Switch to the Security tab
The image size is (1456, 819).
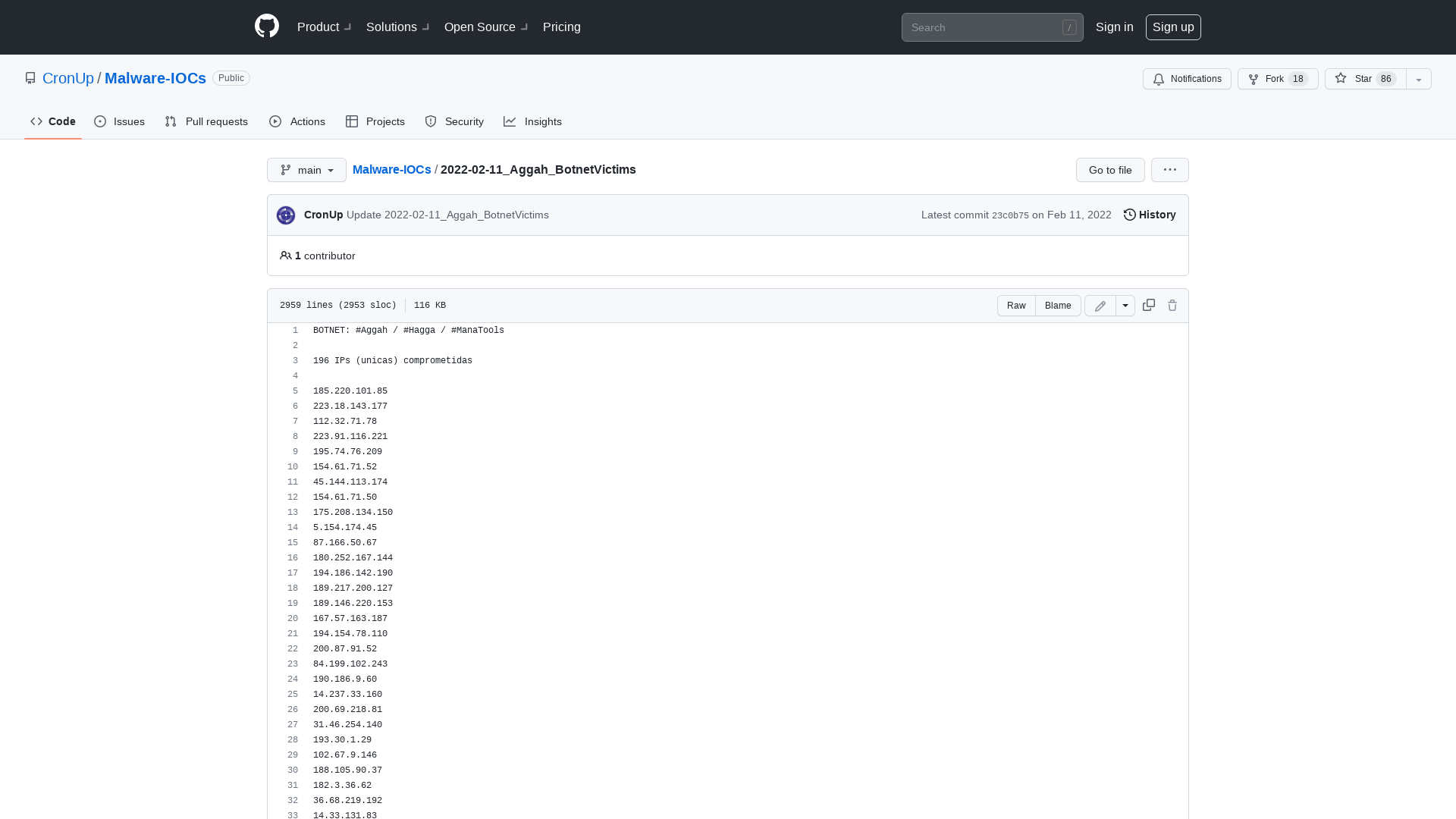(454, 121)
